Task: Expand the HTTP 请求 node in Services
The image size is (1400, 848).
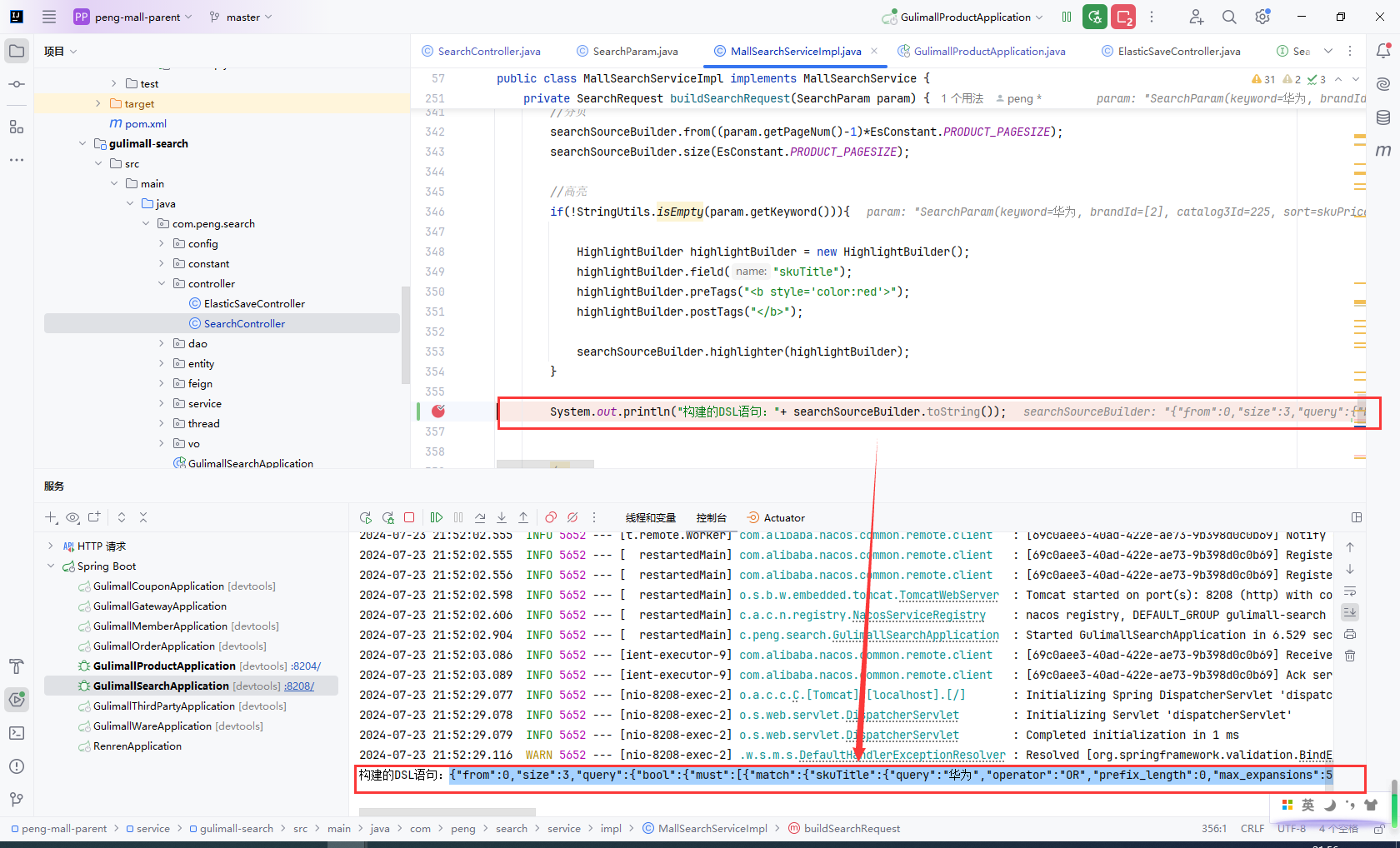Action: [x=51, y=546]
